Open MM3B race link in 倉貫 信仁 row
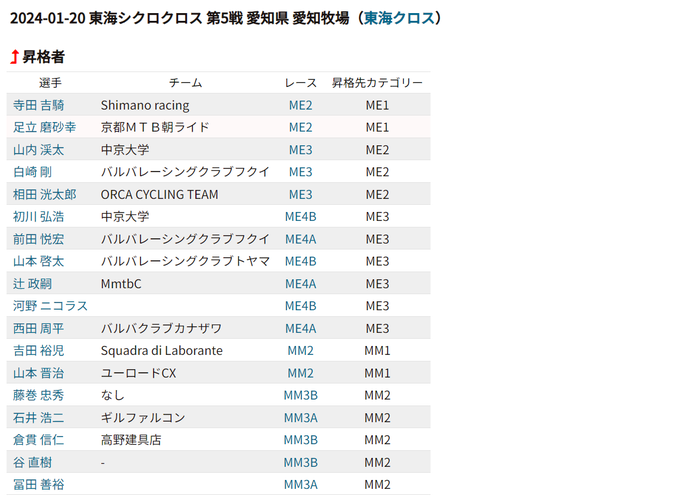 point(301,440)
